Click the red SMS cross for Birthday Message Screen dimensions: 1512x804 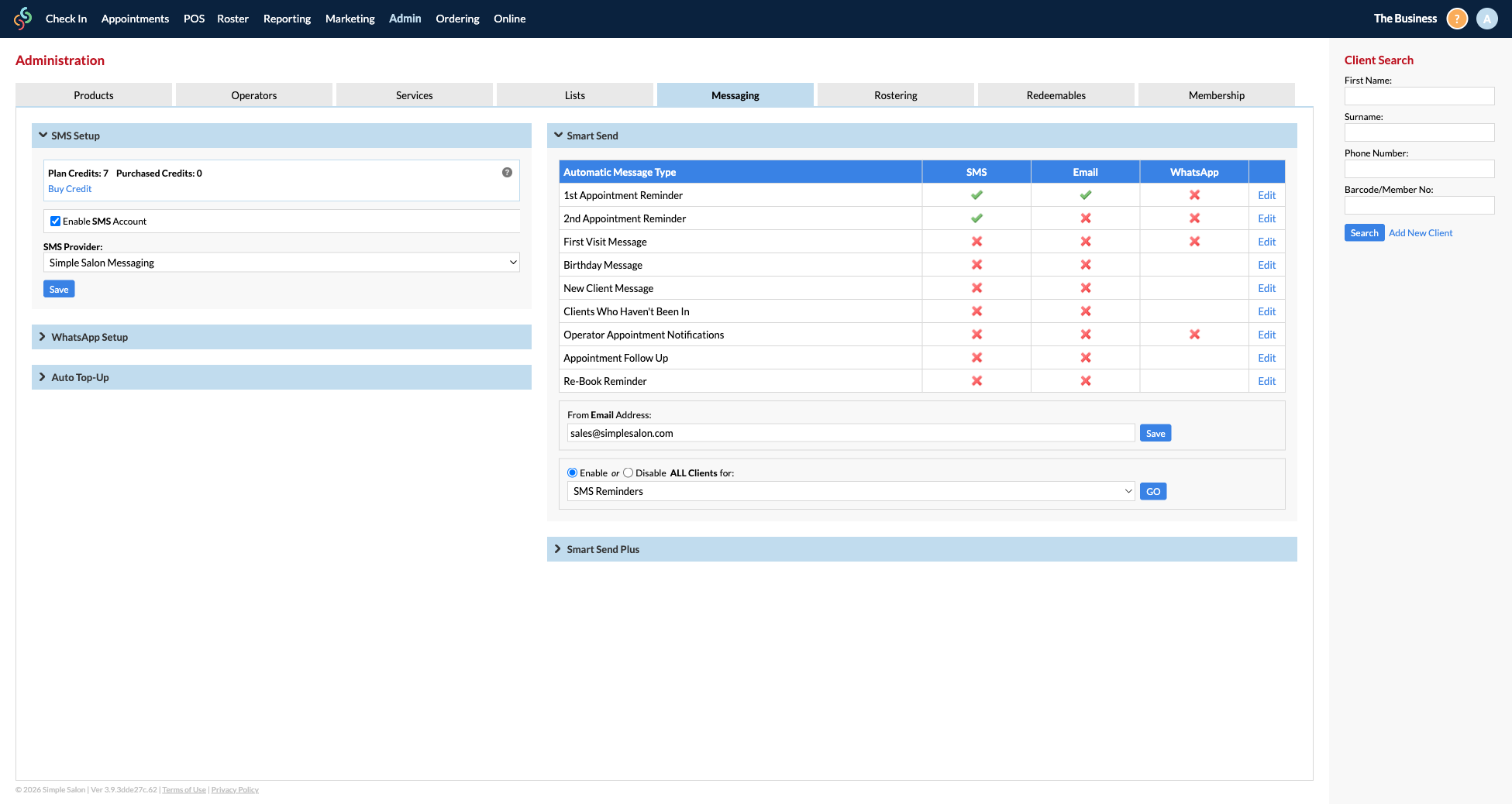click(x=976, y=264)
